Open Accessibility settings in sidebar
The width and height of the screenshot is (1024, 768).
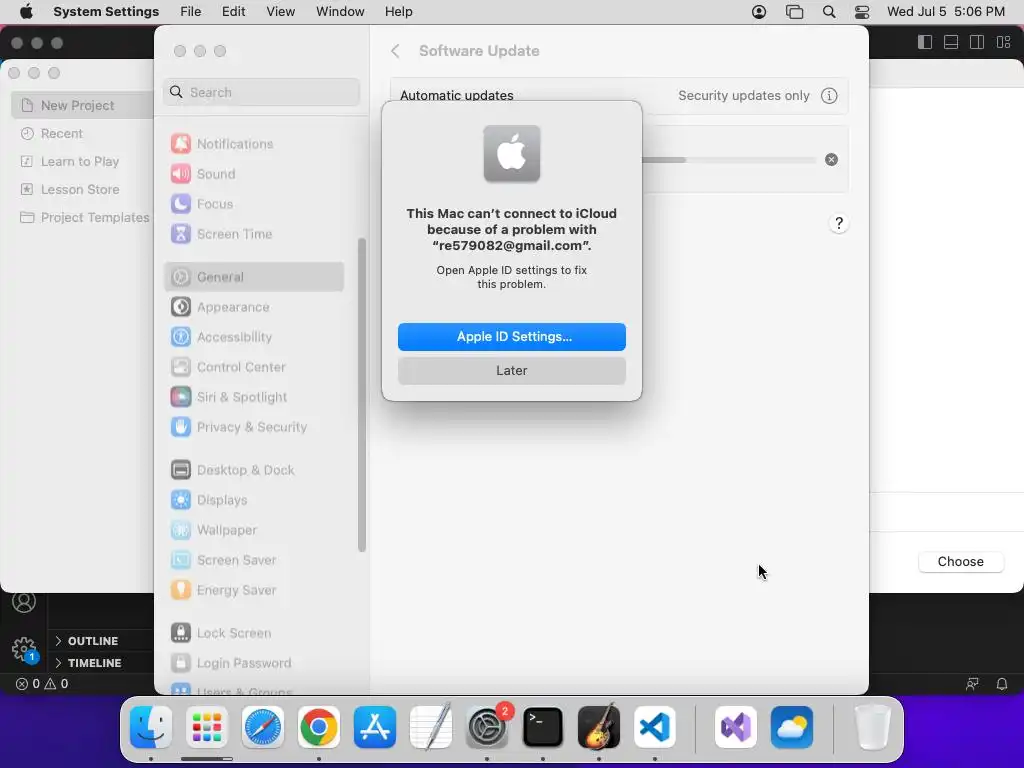[x=254, y=337]
